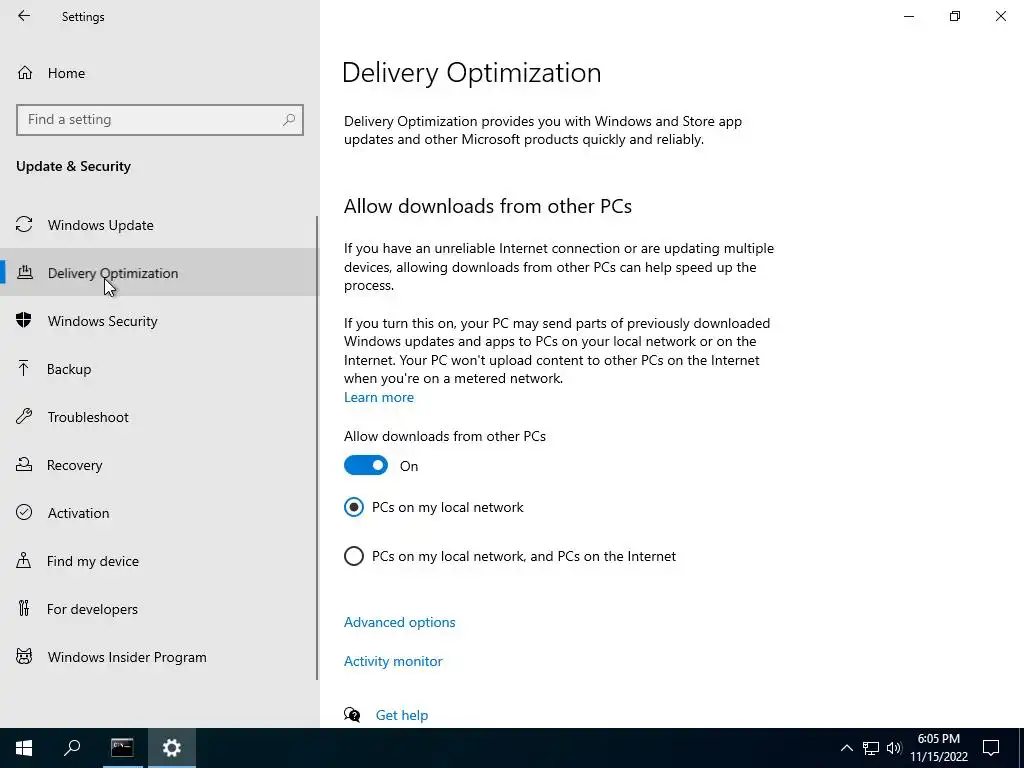Image resolution: width=1024 pixels, height=768 pixels.
Task: Close the Settings window
Action: click(1000, 16)
